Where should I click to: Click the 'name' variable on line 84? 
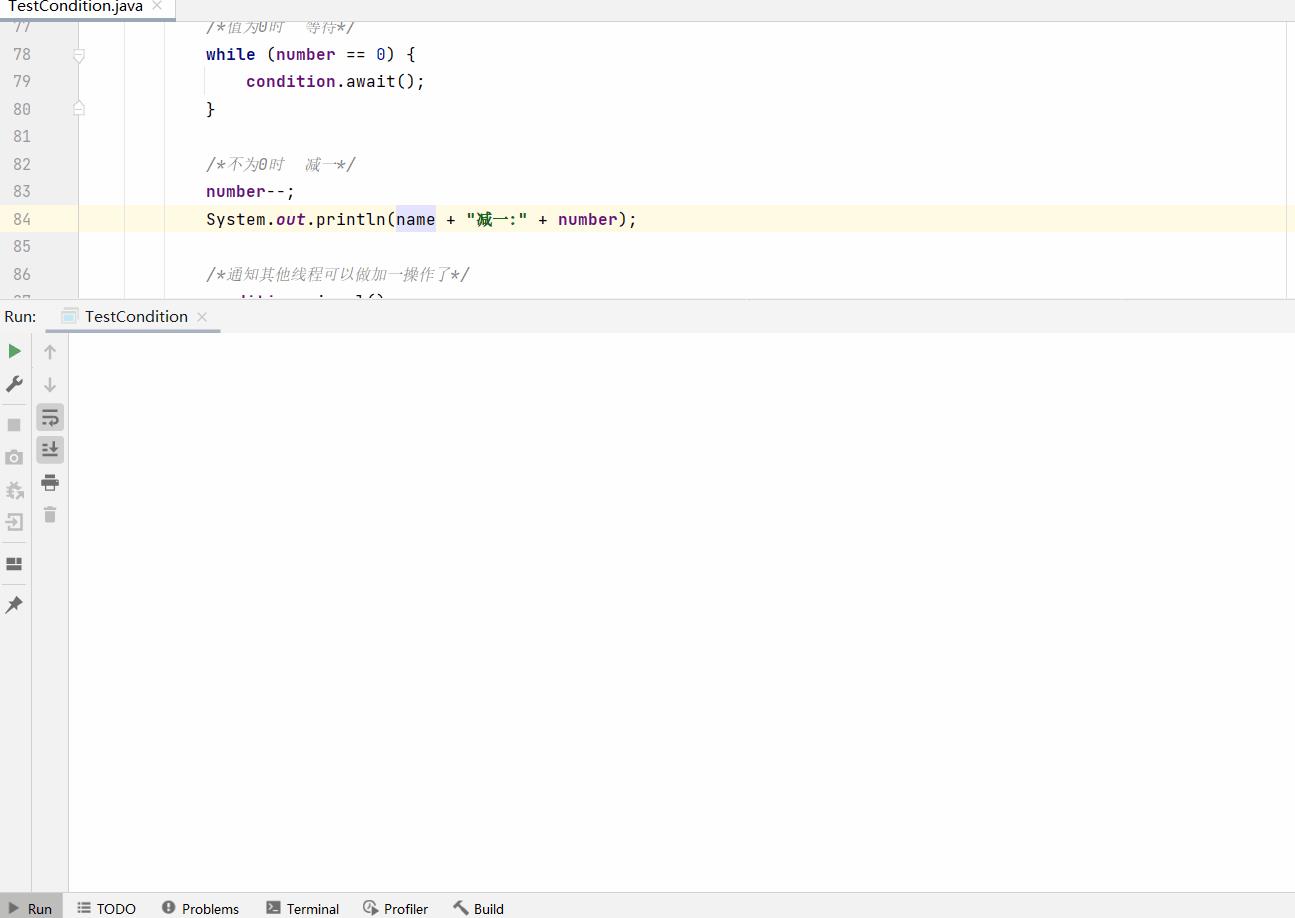click(416, 219)
